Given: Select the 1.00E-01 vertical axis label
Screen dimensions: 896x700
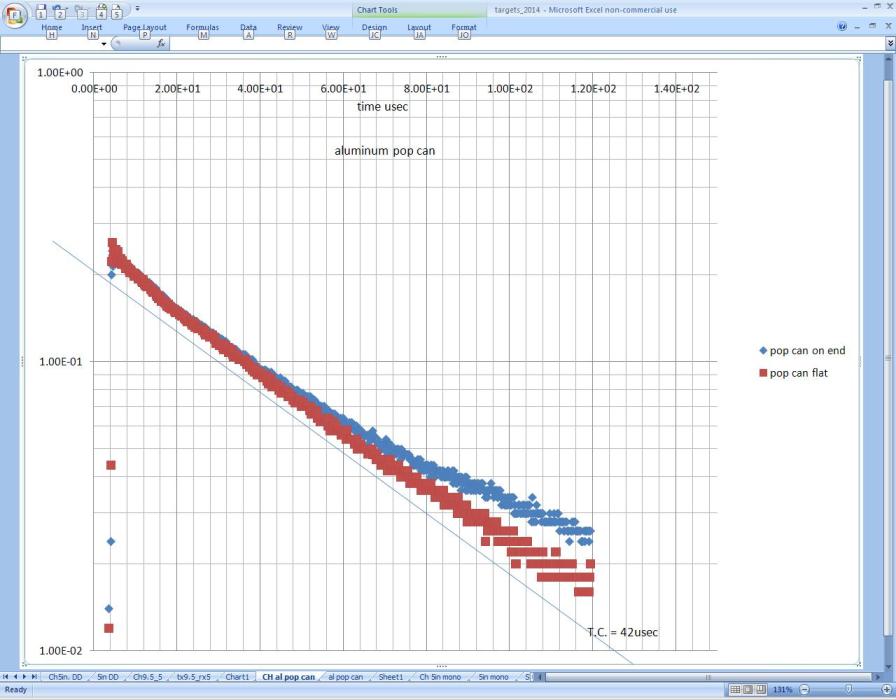Looking at the screenshot, I should (x=61, y=362).
